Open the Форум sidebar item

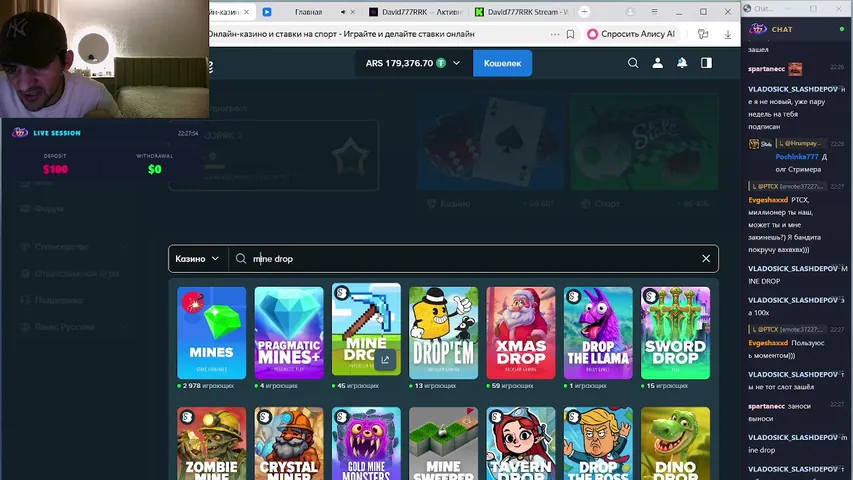pyautogui.click(x=49, y=209)
